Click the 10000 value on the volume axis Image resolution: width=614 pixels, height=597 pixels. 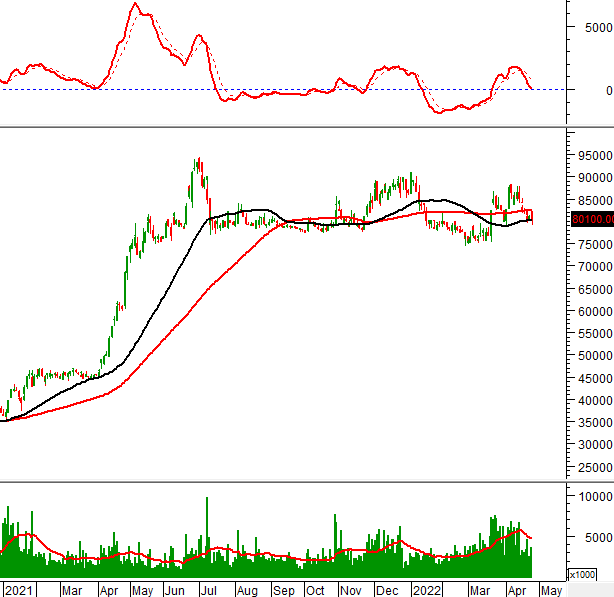tap(595, 497)
